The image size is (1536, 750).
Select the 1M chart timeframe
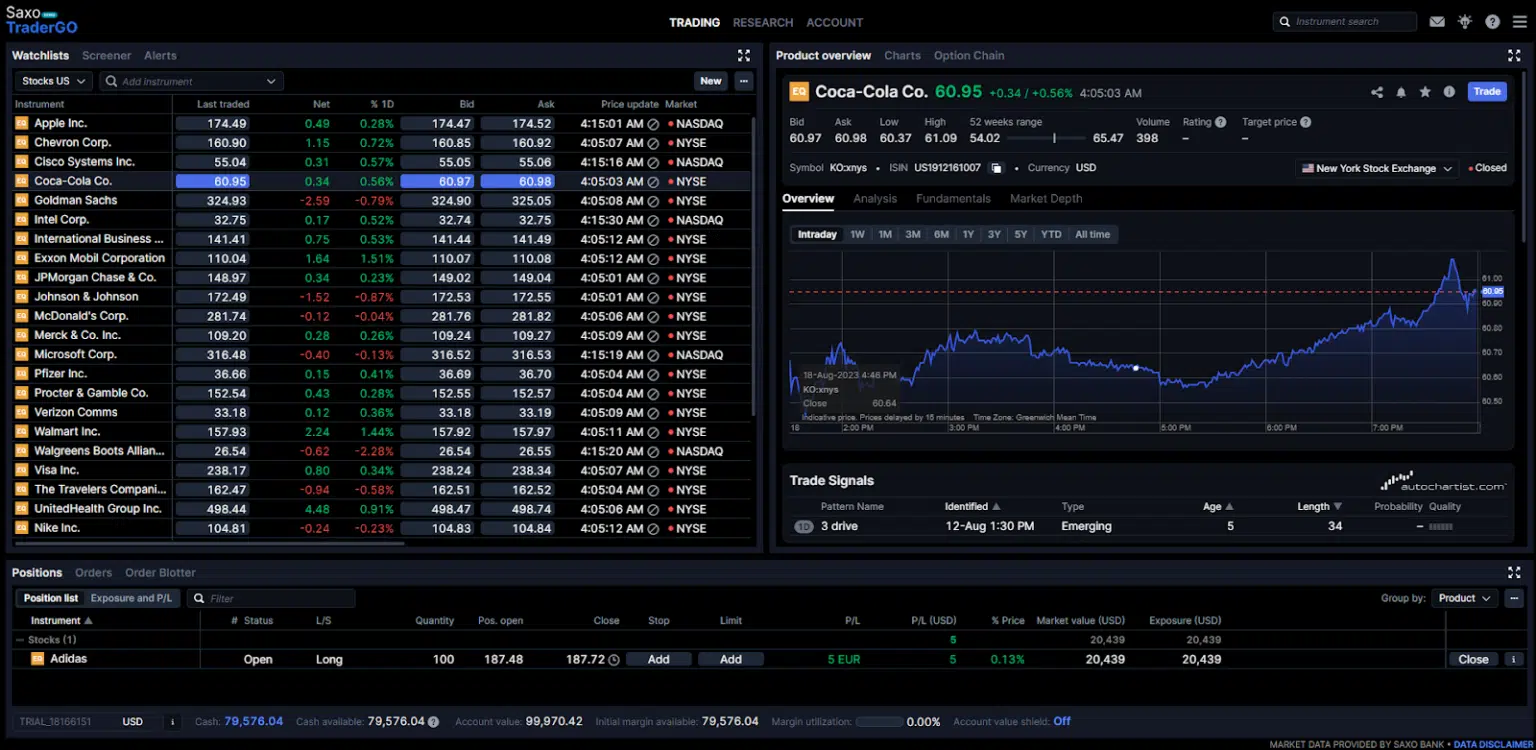pyautogui.click(x=885, y=234)
